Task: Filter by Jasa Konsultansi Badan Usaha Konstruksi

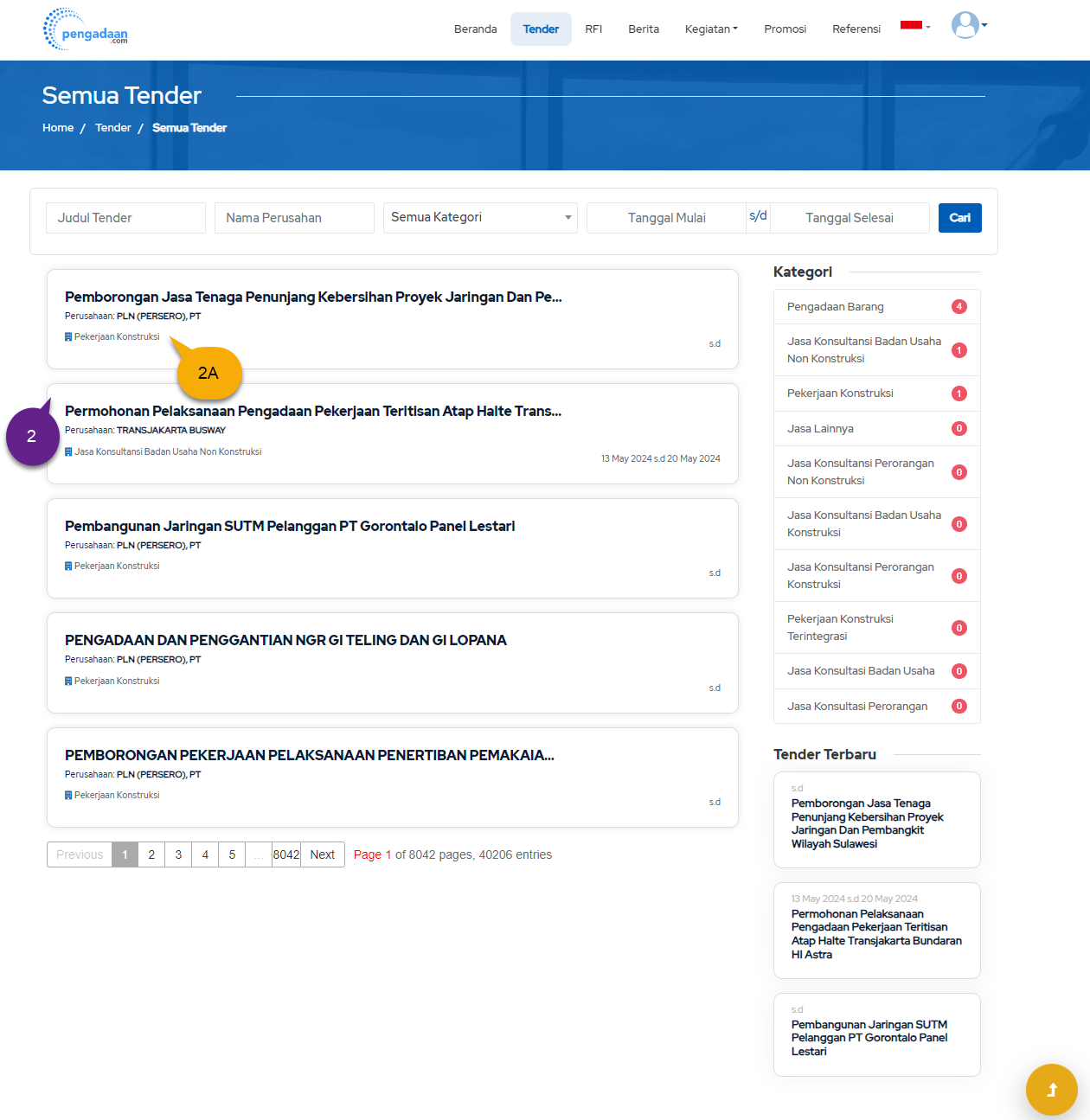Action: pos(877,524)
